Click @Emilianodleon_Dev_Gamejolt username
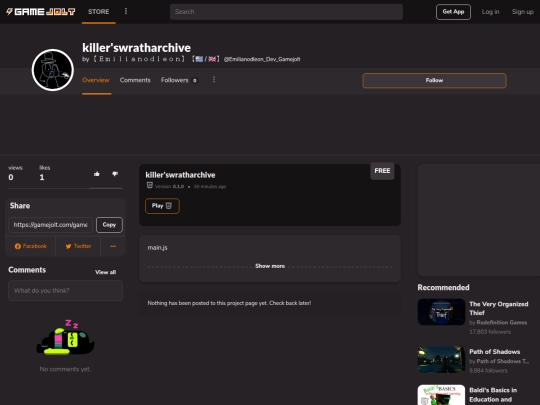The height and width of the screenshot is (405, 540). coord(262,59)
